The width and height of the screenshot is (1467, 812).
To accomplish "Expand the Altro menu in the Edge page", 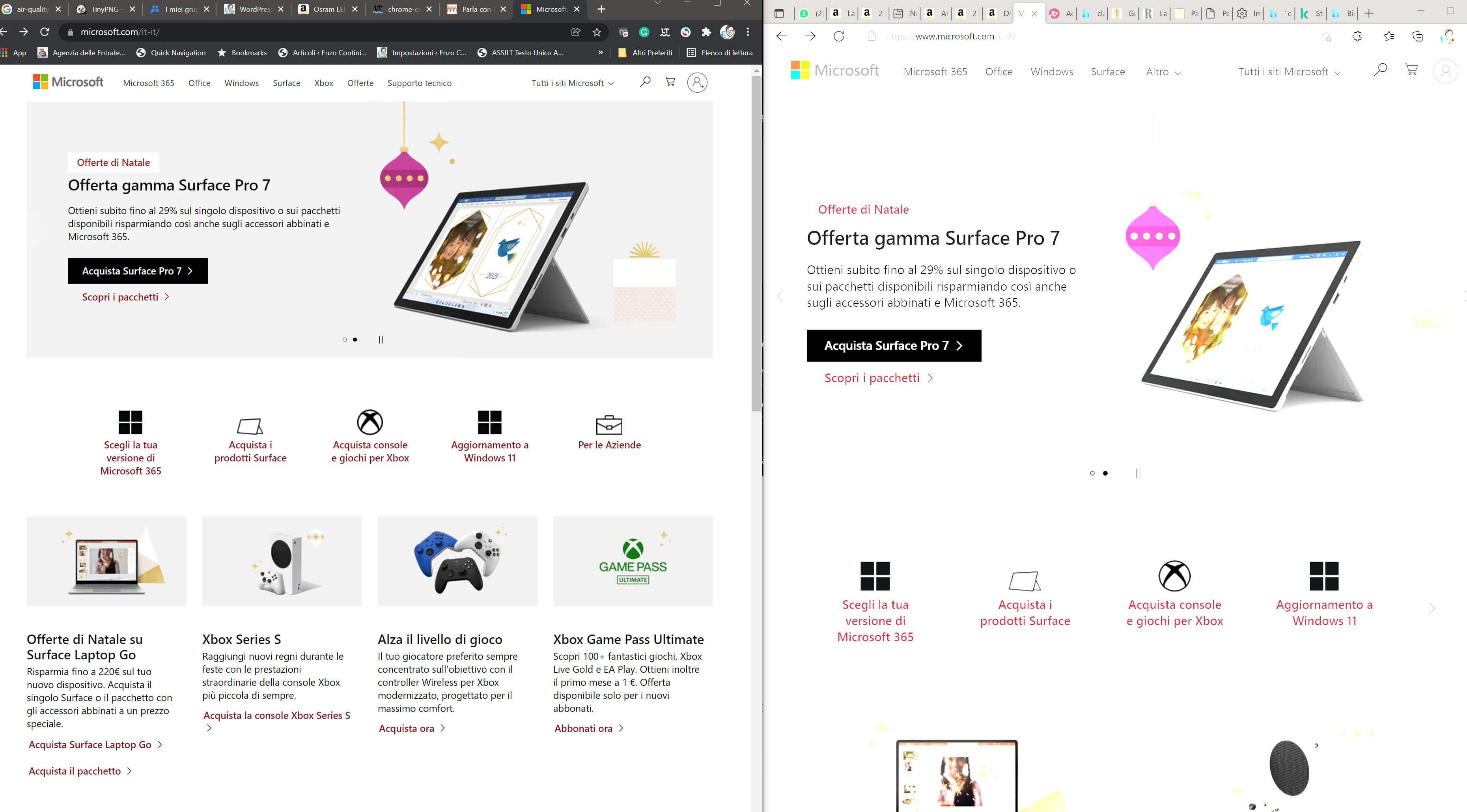I will [1163, 72].
